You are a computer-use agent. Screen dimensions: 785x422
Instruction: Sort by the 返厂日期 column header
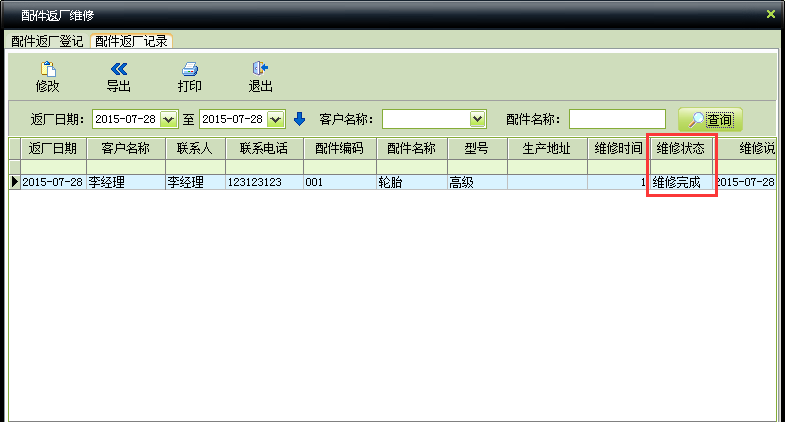(x=53, y=149)
